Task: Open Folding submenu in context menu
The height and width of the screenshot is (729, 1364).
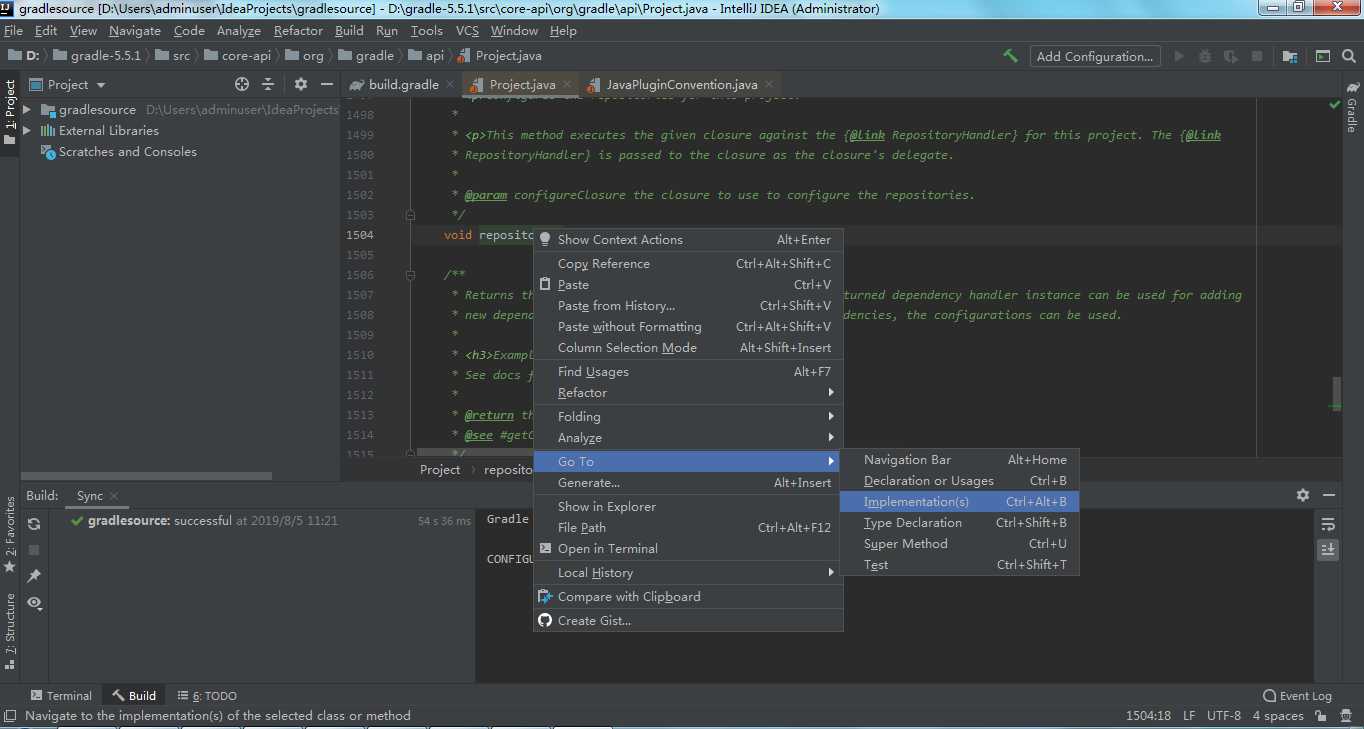Action: 688,416
